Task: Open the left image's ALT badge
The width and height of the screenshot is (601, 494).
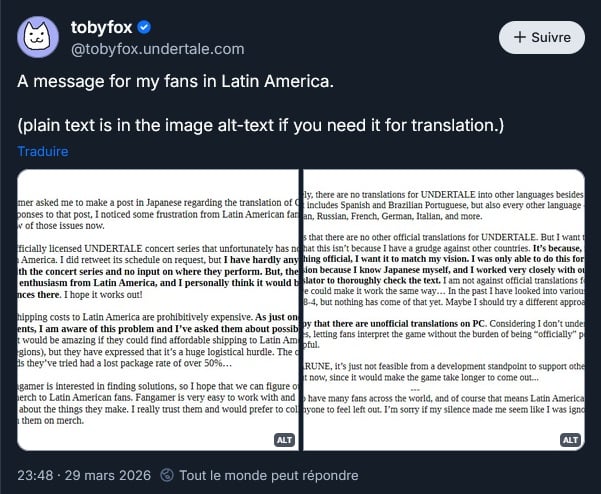Action: (x=285, y=439)
